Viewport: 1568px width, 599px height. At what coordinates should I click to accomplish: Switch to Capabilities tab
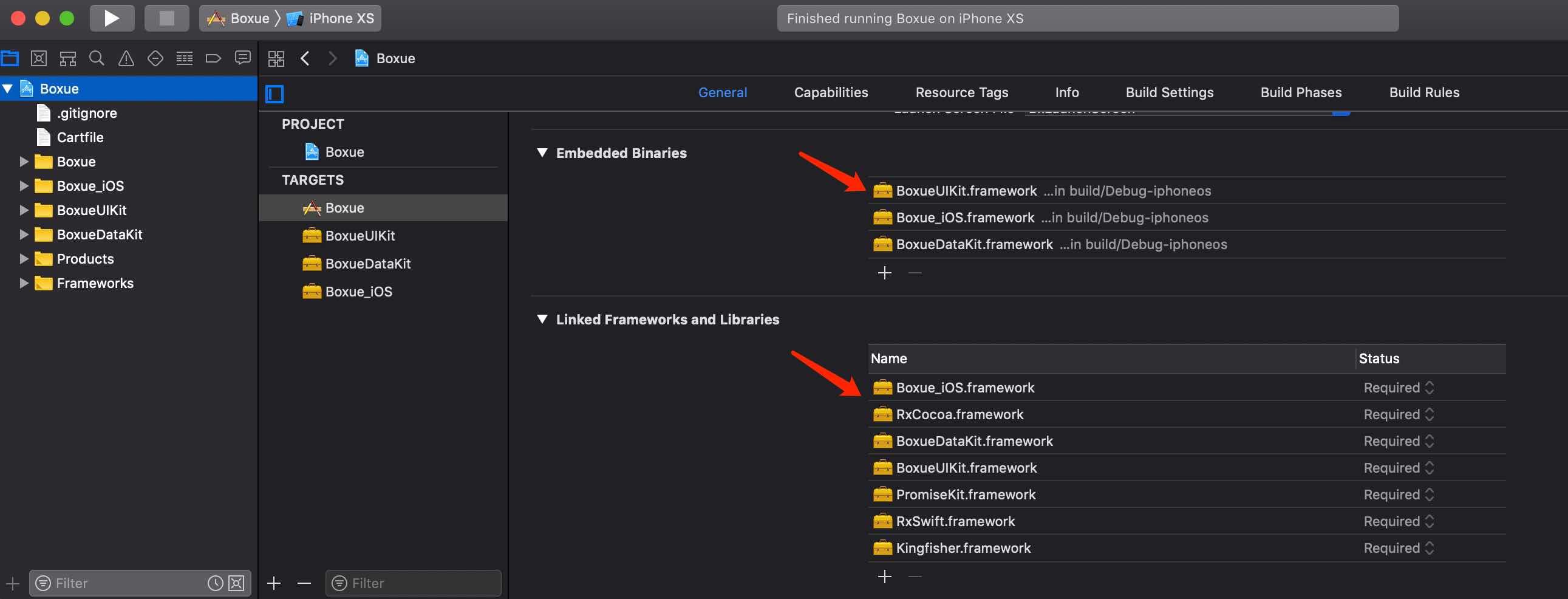coord(831,92)
